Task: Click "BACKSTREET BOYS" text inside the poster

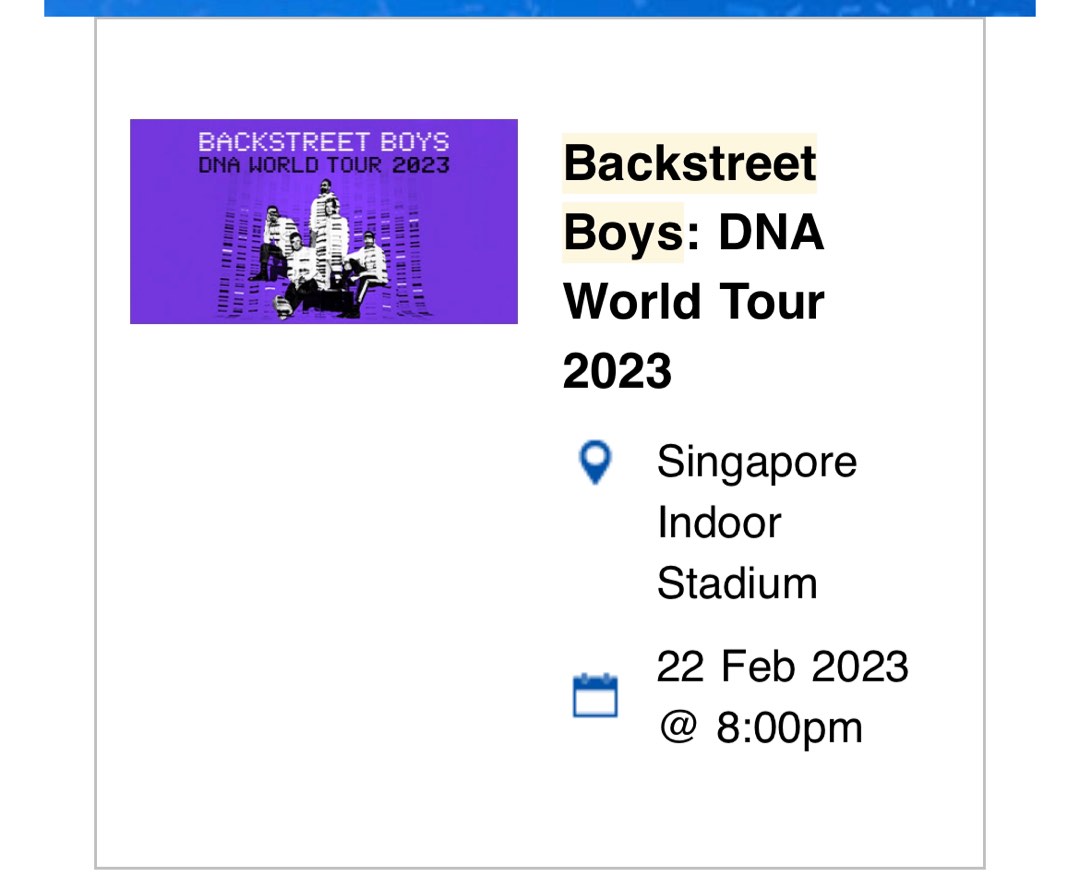Action: click(x=323, y=142)
